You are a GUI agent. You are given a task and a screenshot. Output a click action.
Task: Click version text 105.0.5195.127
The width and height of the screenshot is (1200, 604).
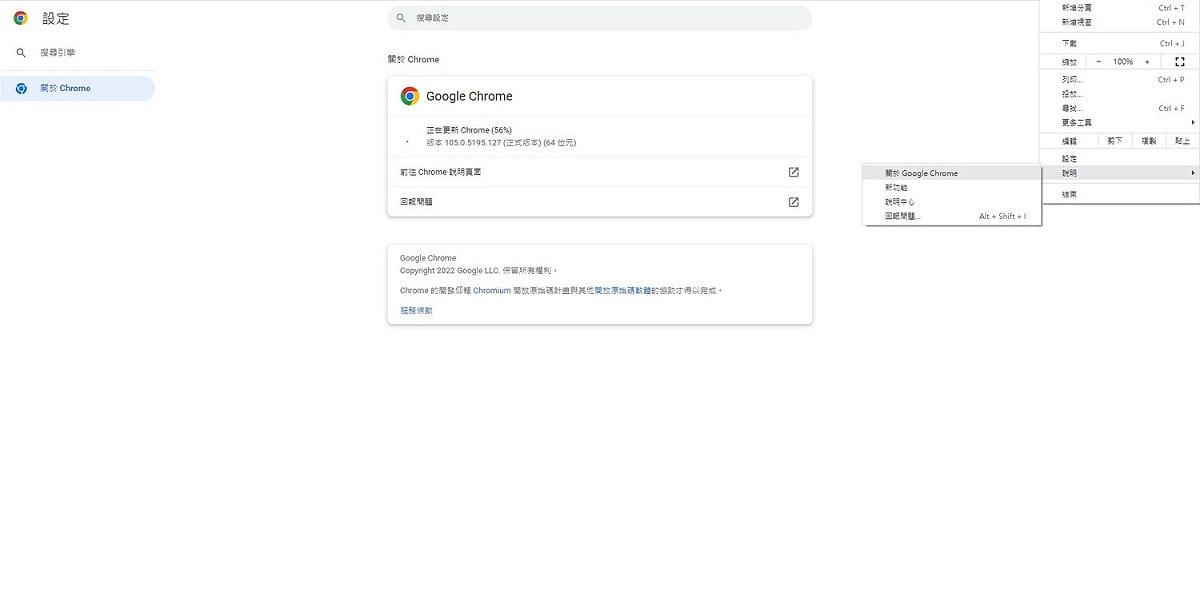point(501,143)
